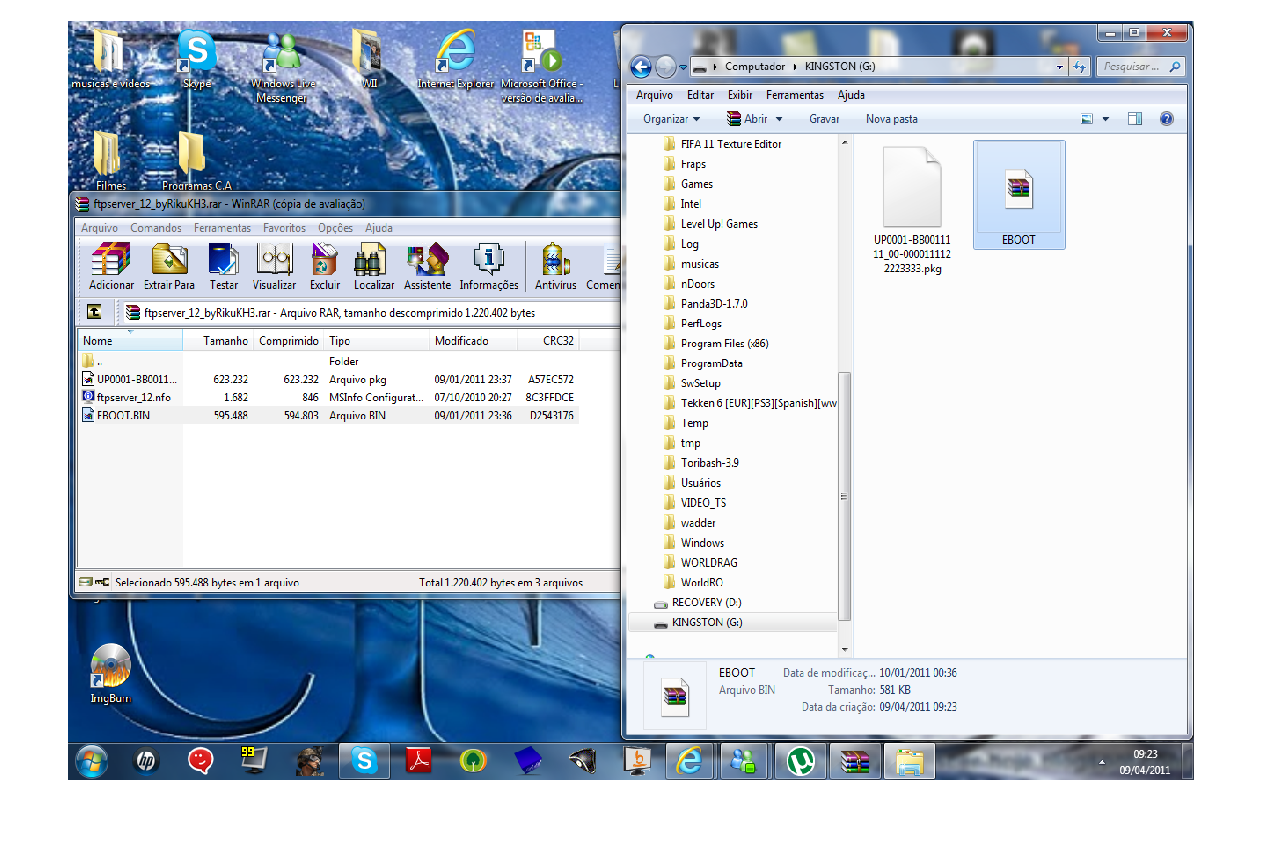Click the Gravar button in Explorer
The image size is (1280, 852).
click(824, 118)
